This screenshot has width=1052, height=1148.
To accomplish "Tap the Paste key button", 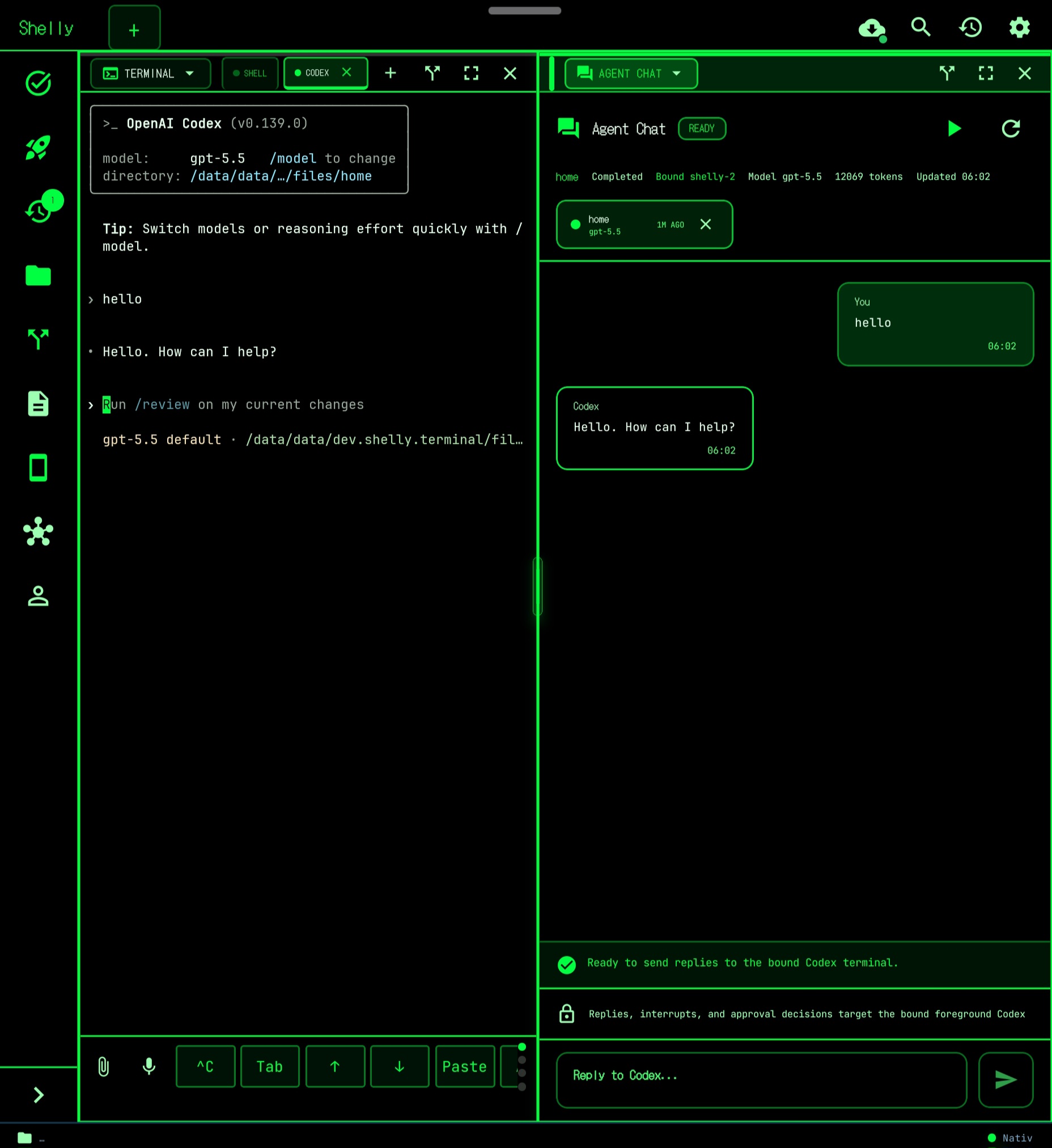I will pos(465,1066).
